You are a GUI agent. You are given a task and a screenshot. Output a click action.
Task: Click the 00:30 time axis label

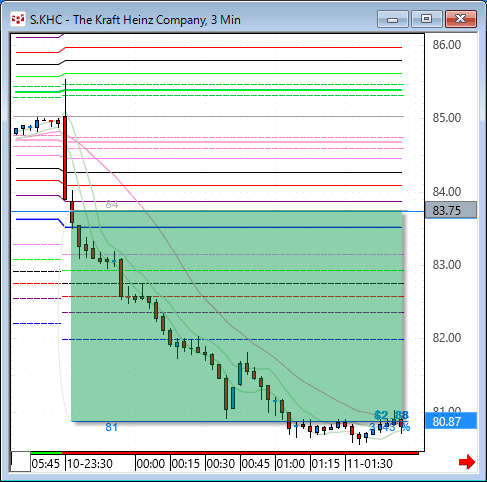click(221, 463)
